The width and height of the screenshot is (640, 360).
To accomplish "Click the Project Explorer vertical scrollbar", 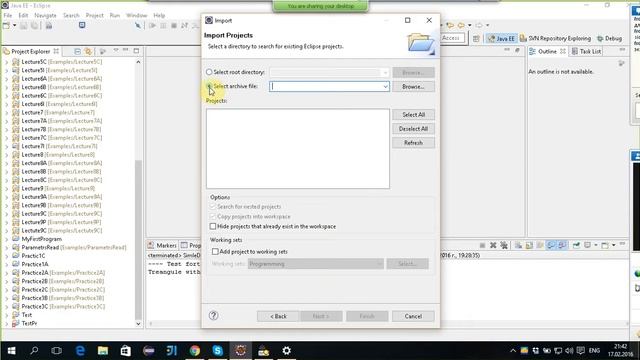I will tap(138, 239).
